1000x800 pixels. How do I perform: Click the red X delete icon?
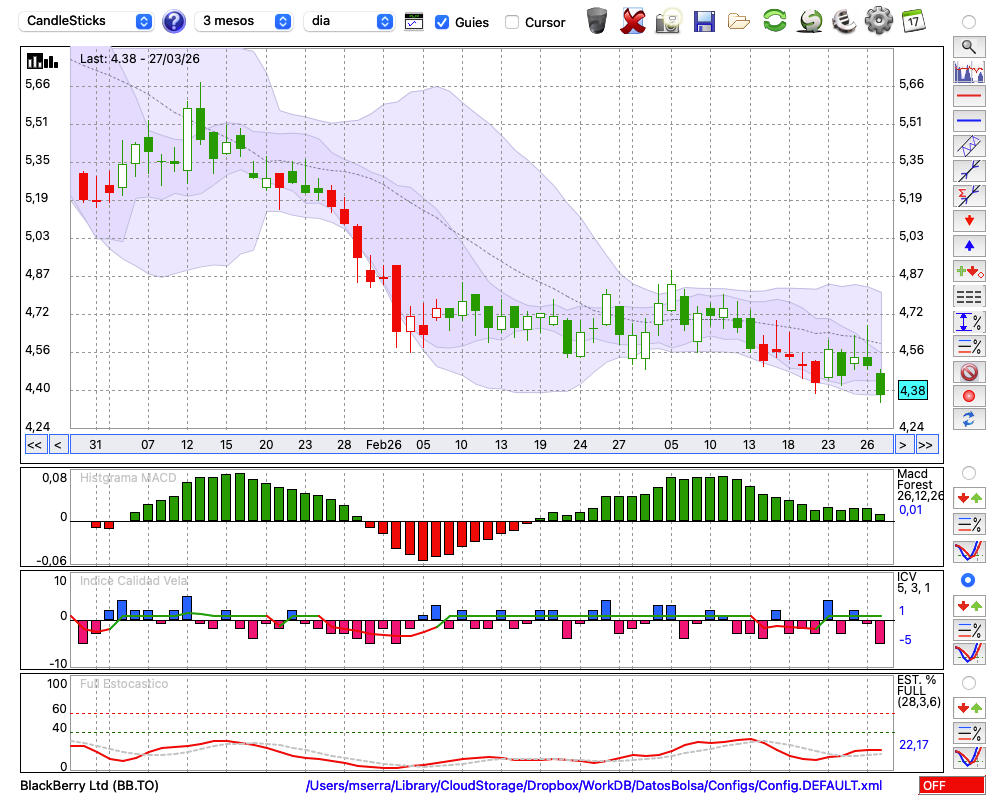coord(633,21)
